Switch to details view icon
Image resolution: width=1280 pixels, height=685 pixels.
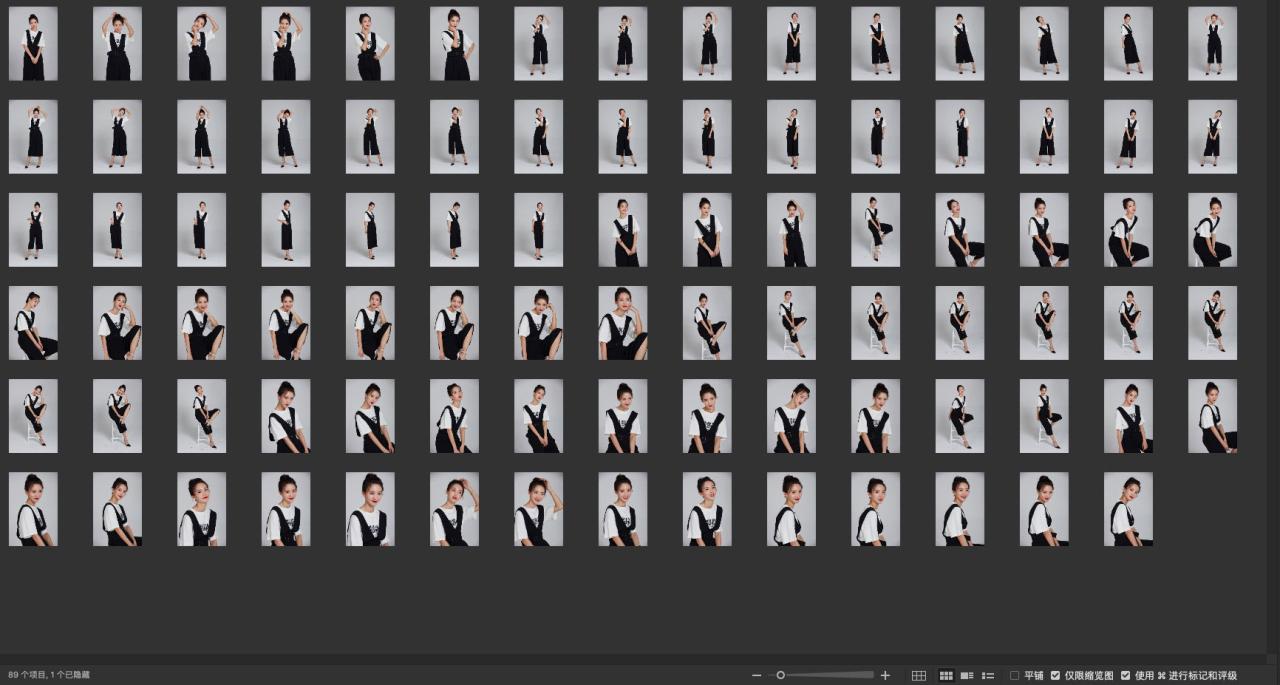click(x=967, y=676)
